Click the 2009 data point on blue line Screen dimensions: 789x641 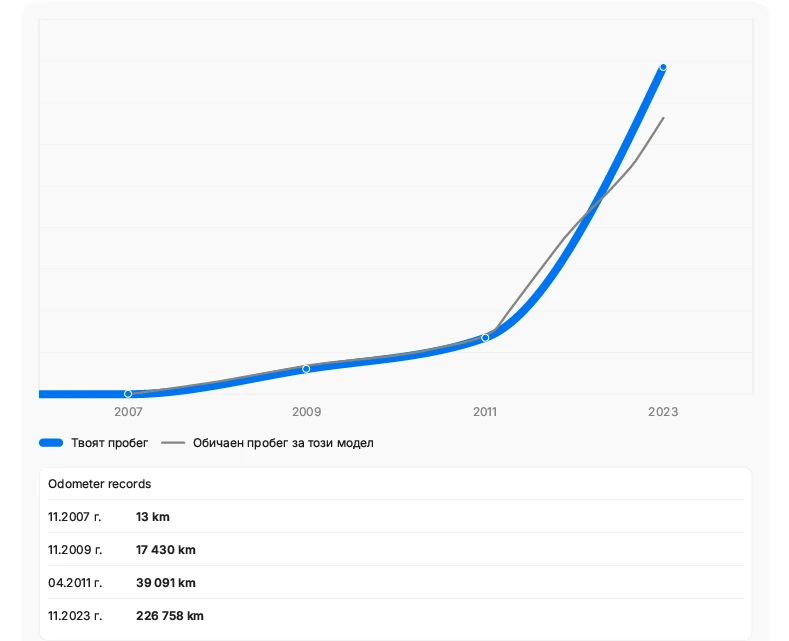tap(306, 369)
